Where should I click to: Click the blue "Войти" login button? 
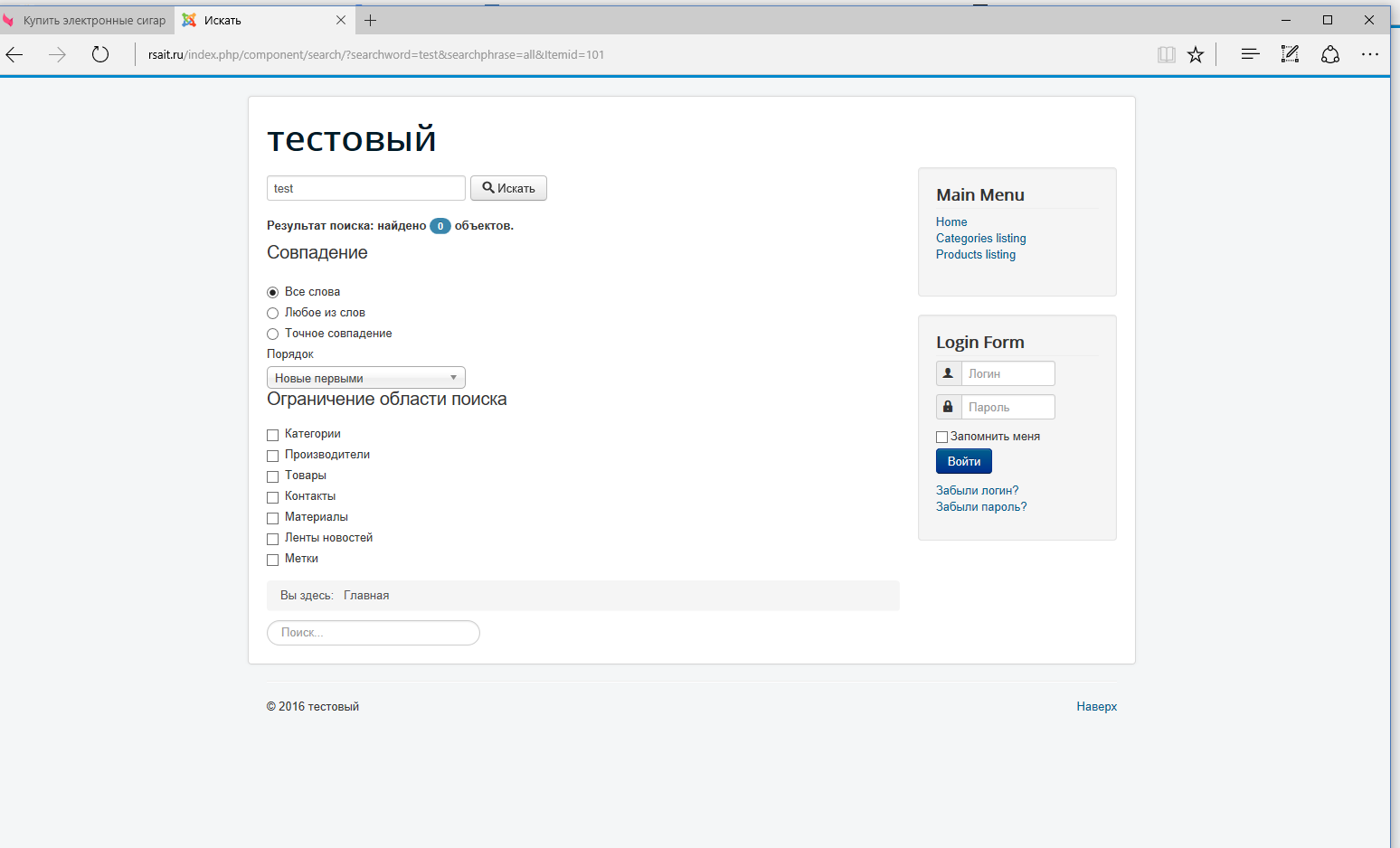963,461
